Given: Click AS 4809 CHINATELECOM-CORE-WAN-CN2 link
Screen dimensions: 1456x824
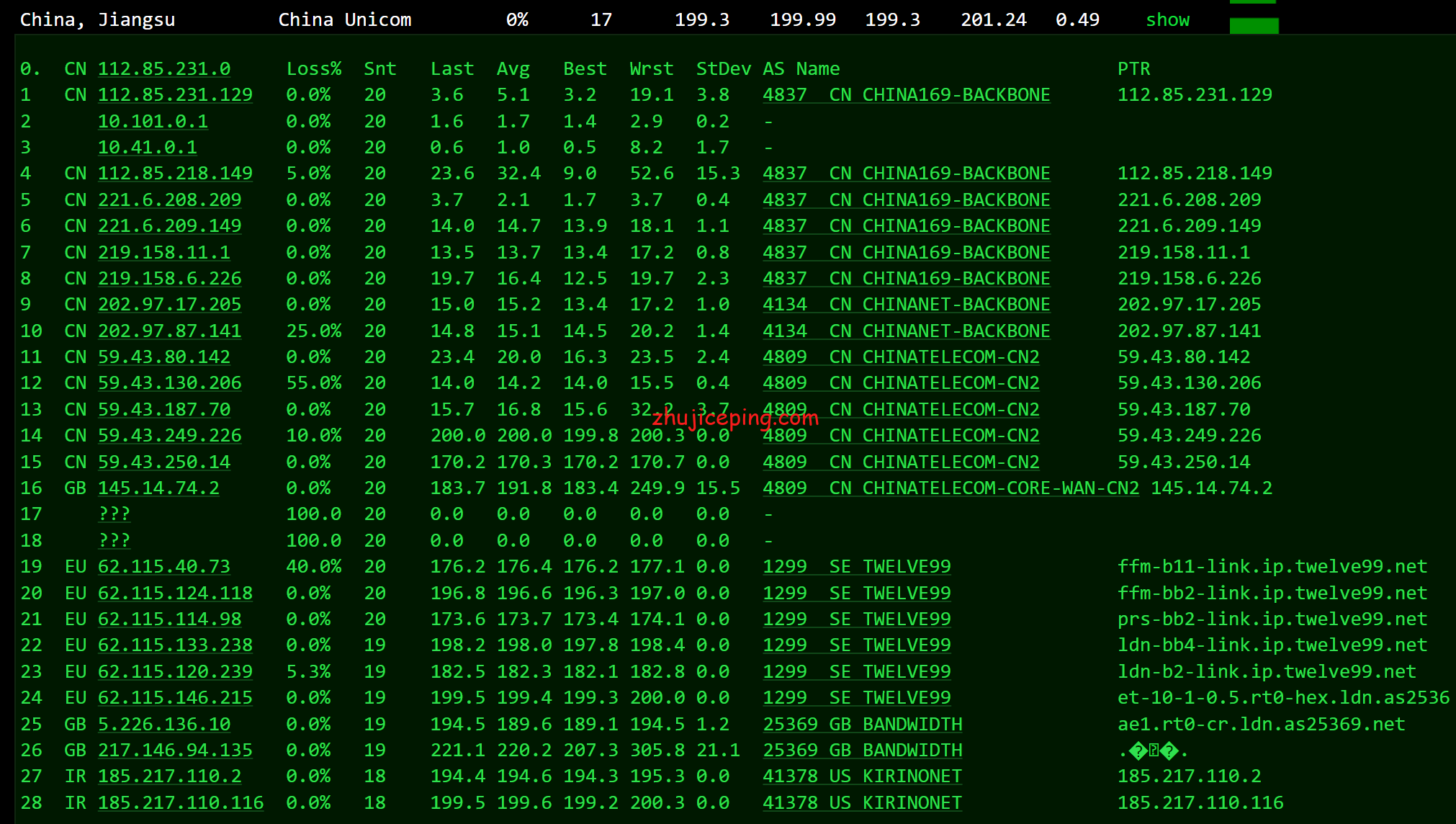Looking at the screenshot, I should (951, 488).
